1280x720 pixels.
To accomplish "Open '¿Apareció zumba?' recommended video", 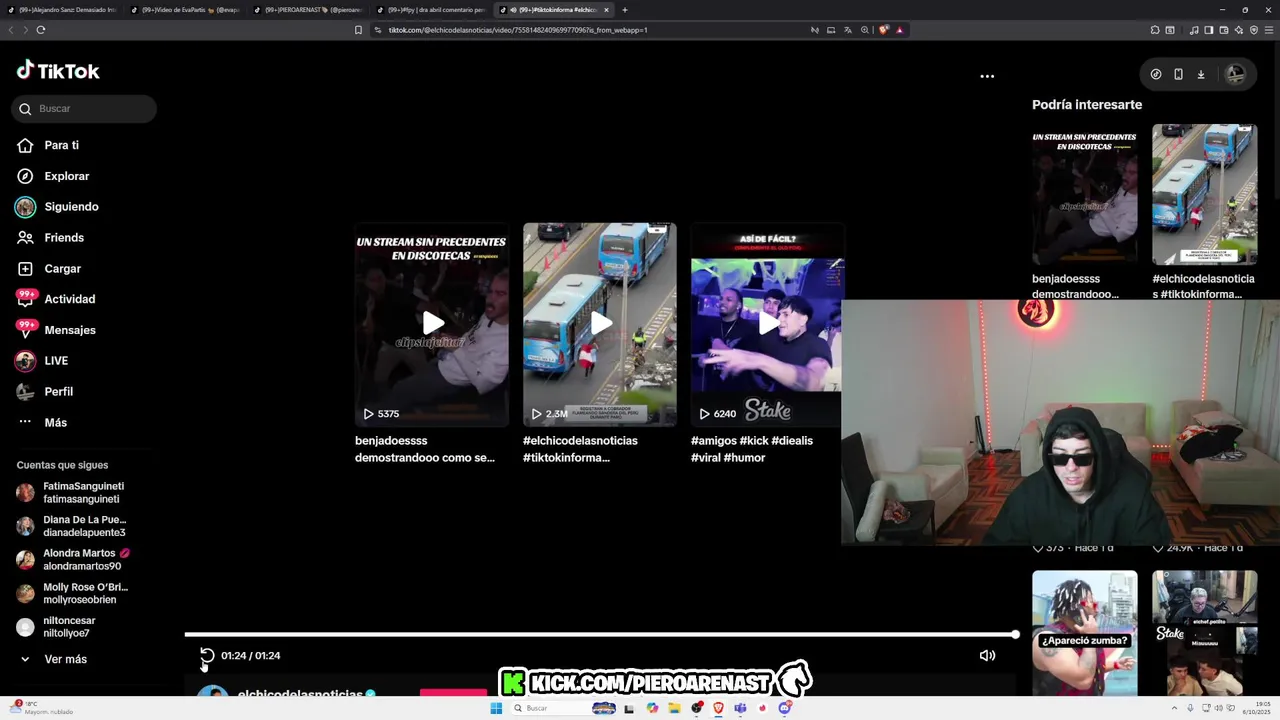I will coord(1084,633).
